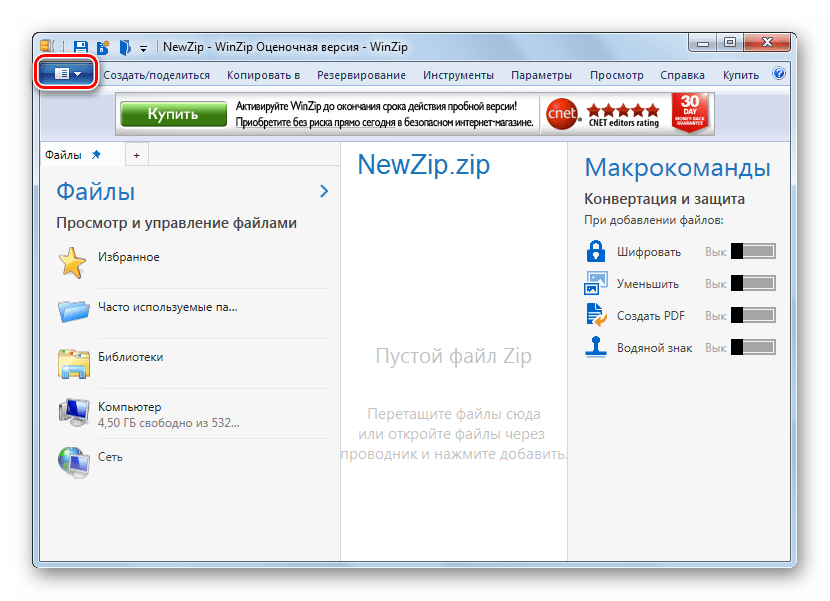830x601 pixels.
Task: Click the New Zip file icon with star
Action: (103, 47)
